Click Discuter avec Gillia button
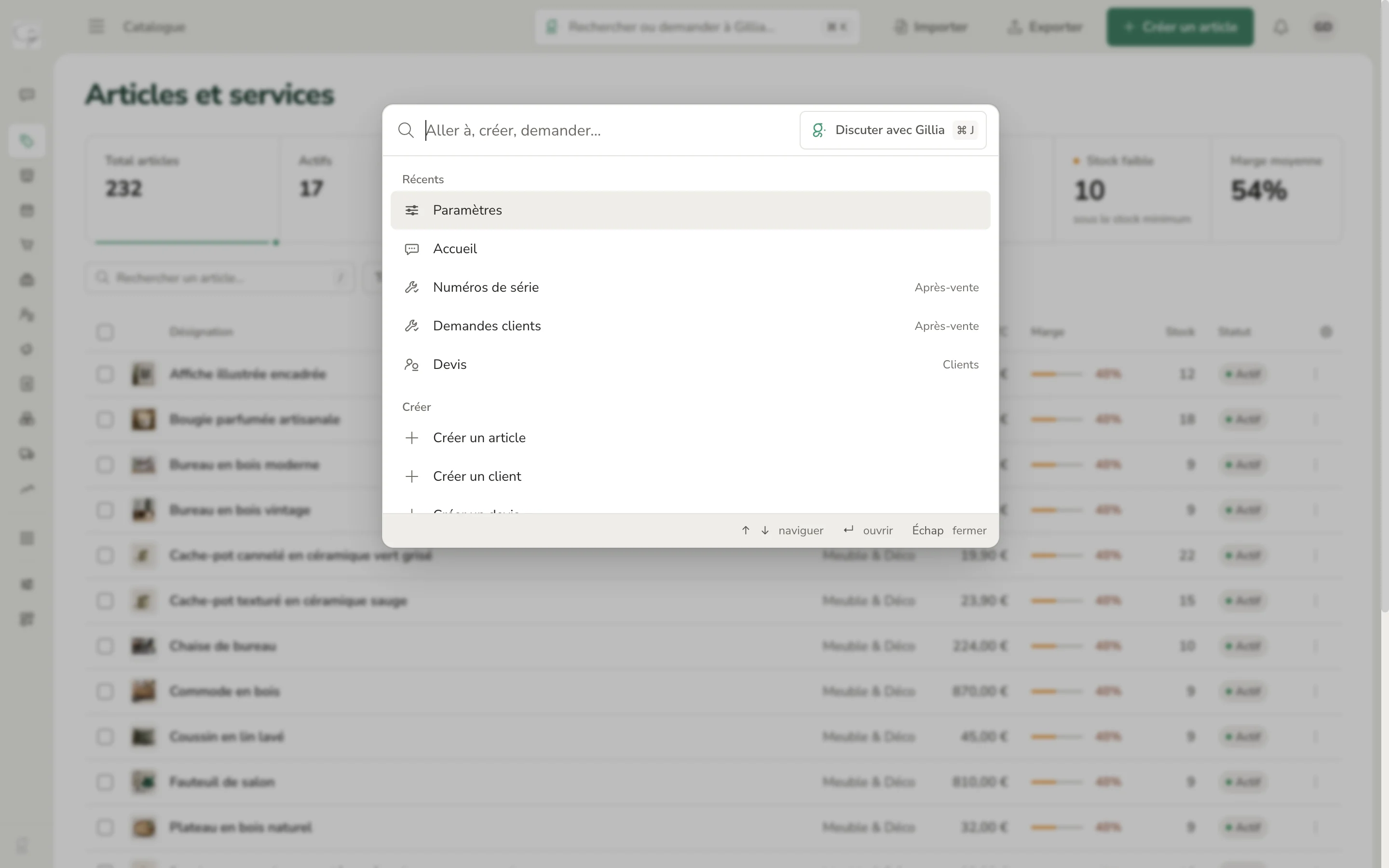 click(x=893, y=130)
